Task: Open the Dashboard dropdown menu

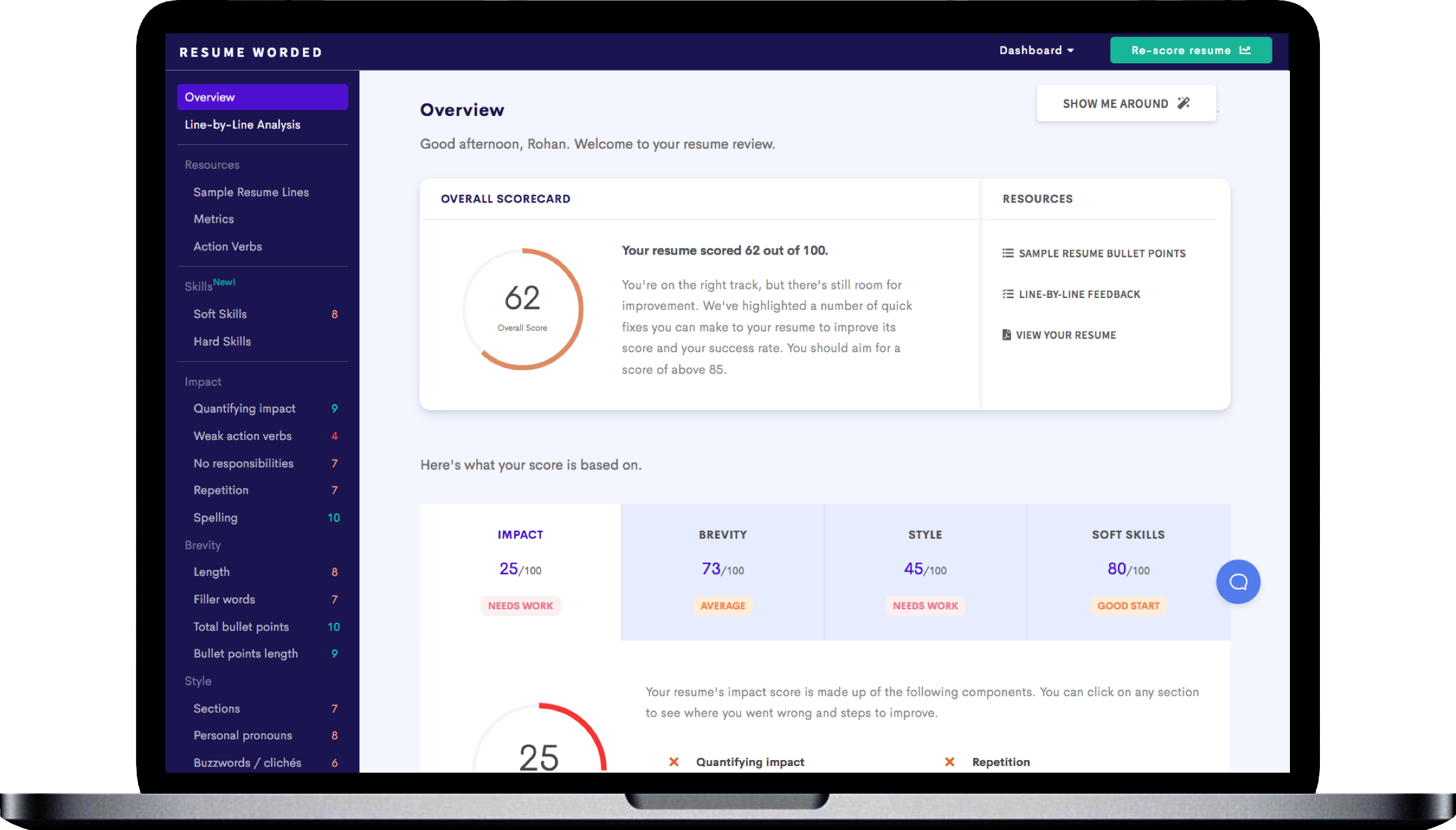Action: click(1036, 51)
